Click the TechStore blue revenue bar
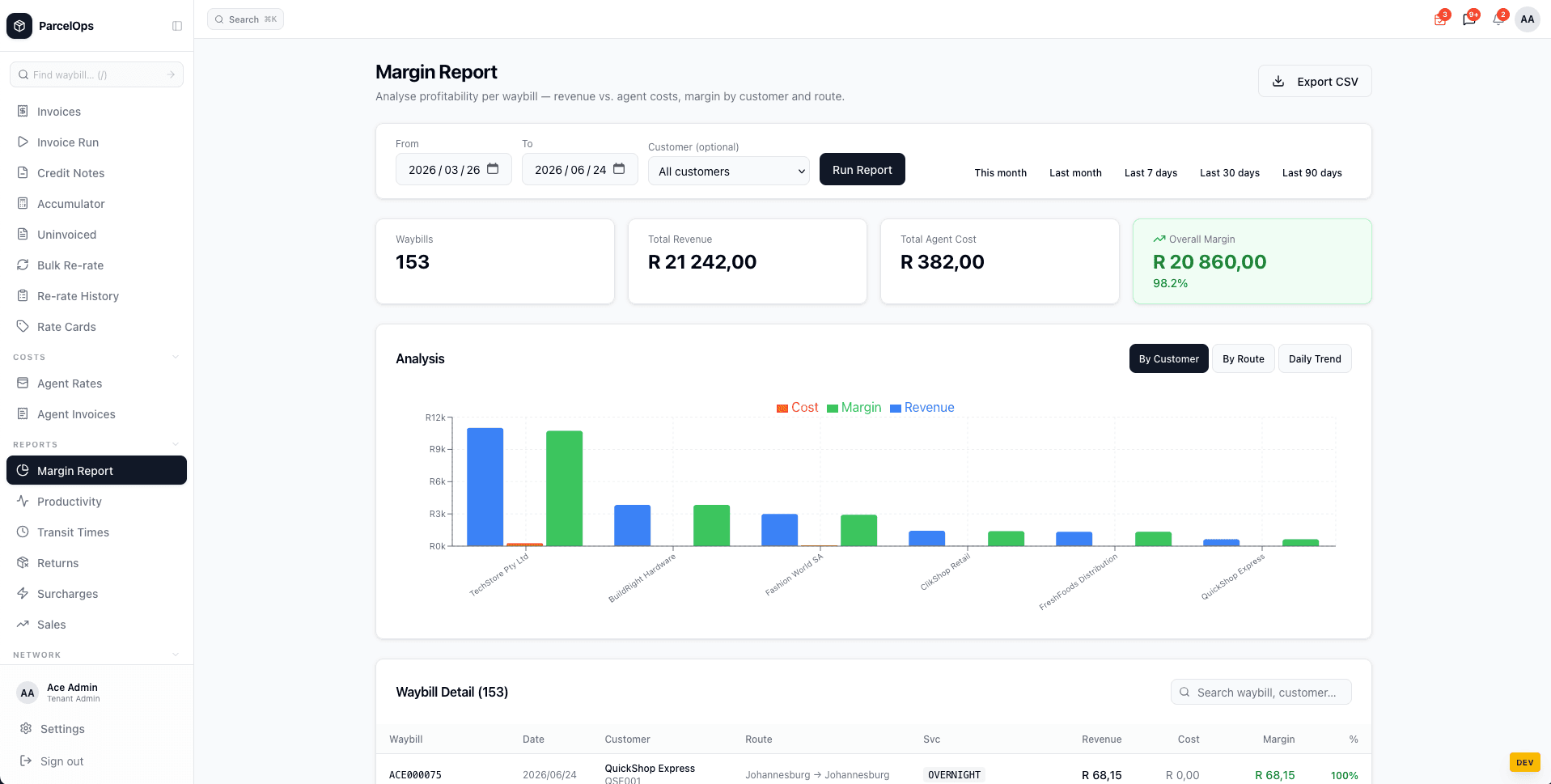 click(x=485, y=487)
